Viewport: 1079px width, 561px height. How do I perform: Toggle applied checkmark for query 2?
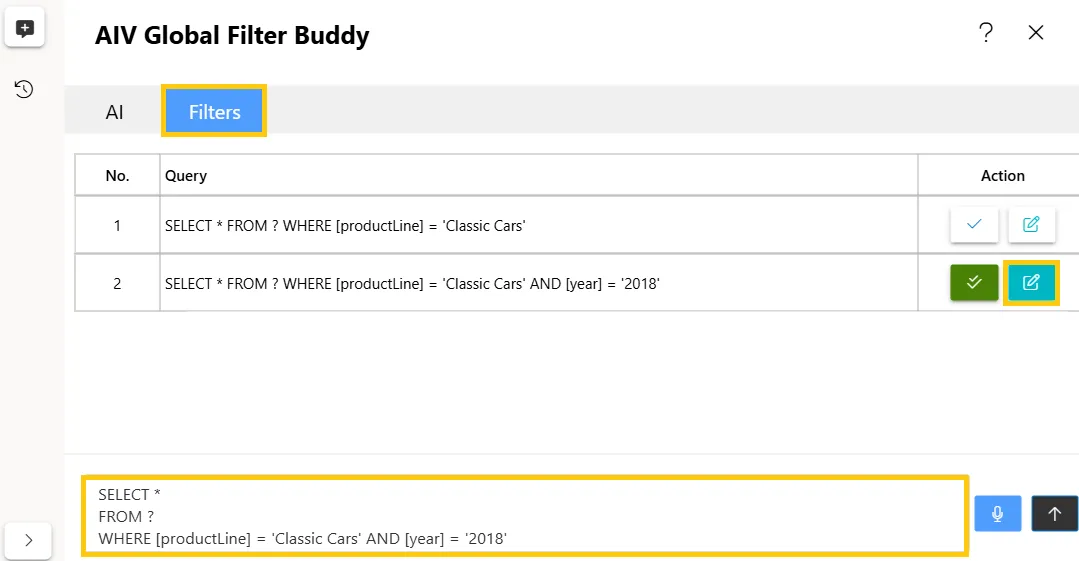click(x=974, y=282)
